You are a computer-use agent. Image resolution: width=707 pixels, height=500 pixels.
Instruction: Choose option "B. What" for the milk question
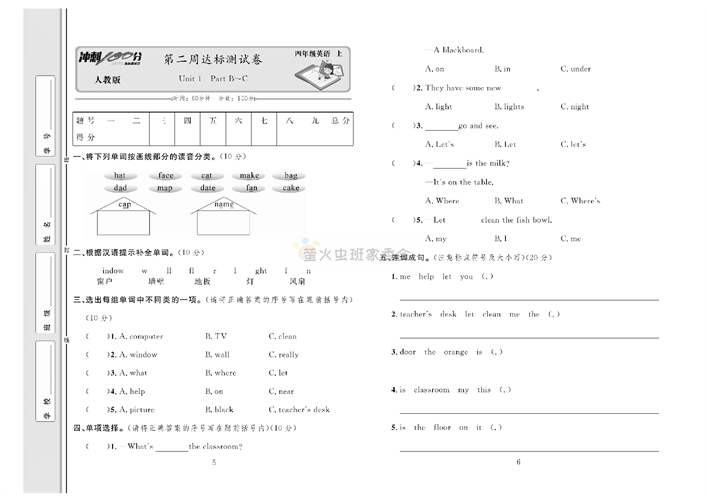coord(509,201)
